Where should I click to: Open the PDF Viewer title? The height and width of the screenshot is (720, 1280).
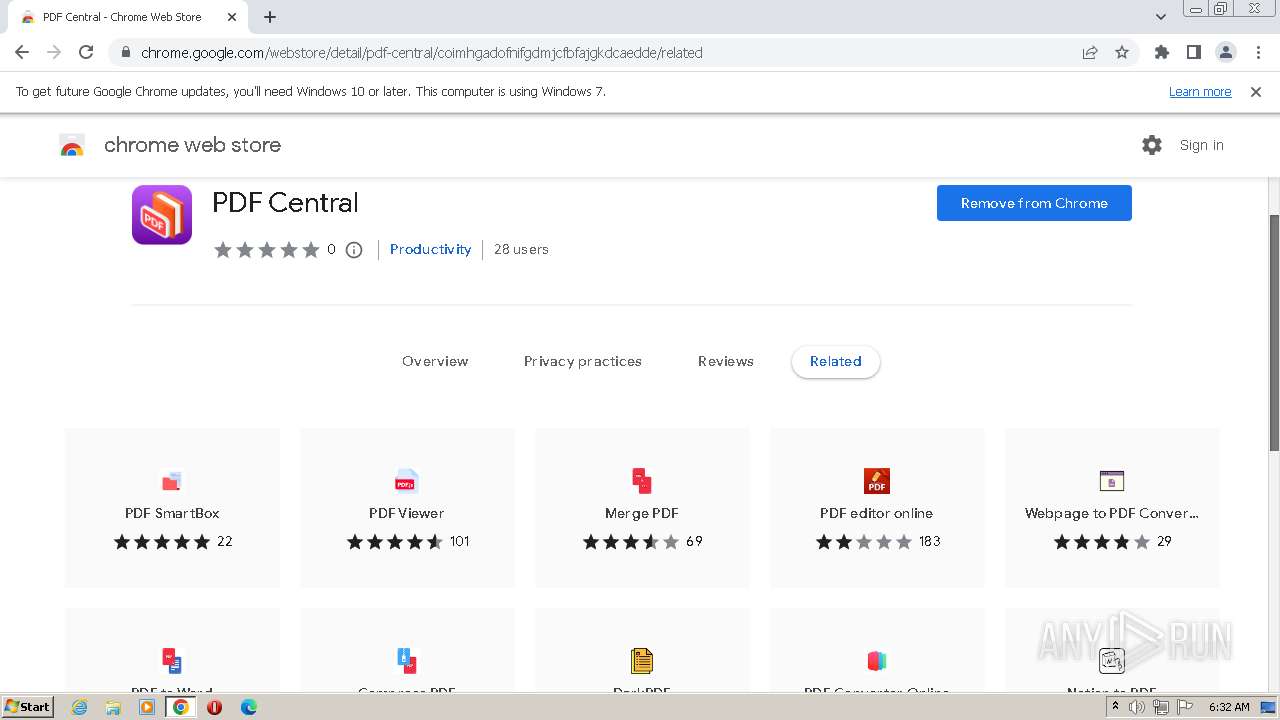click(406, 513)
